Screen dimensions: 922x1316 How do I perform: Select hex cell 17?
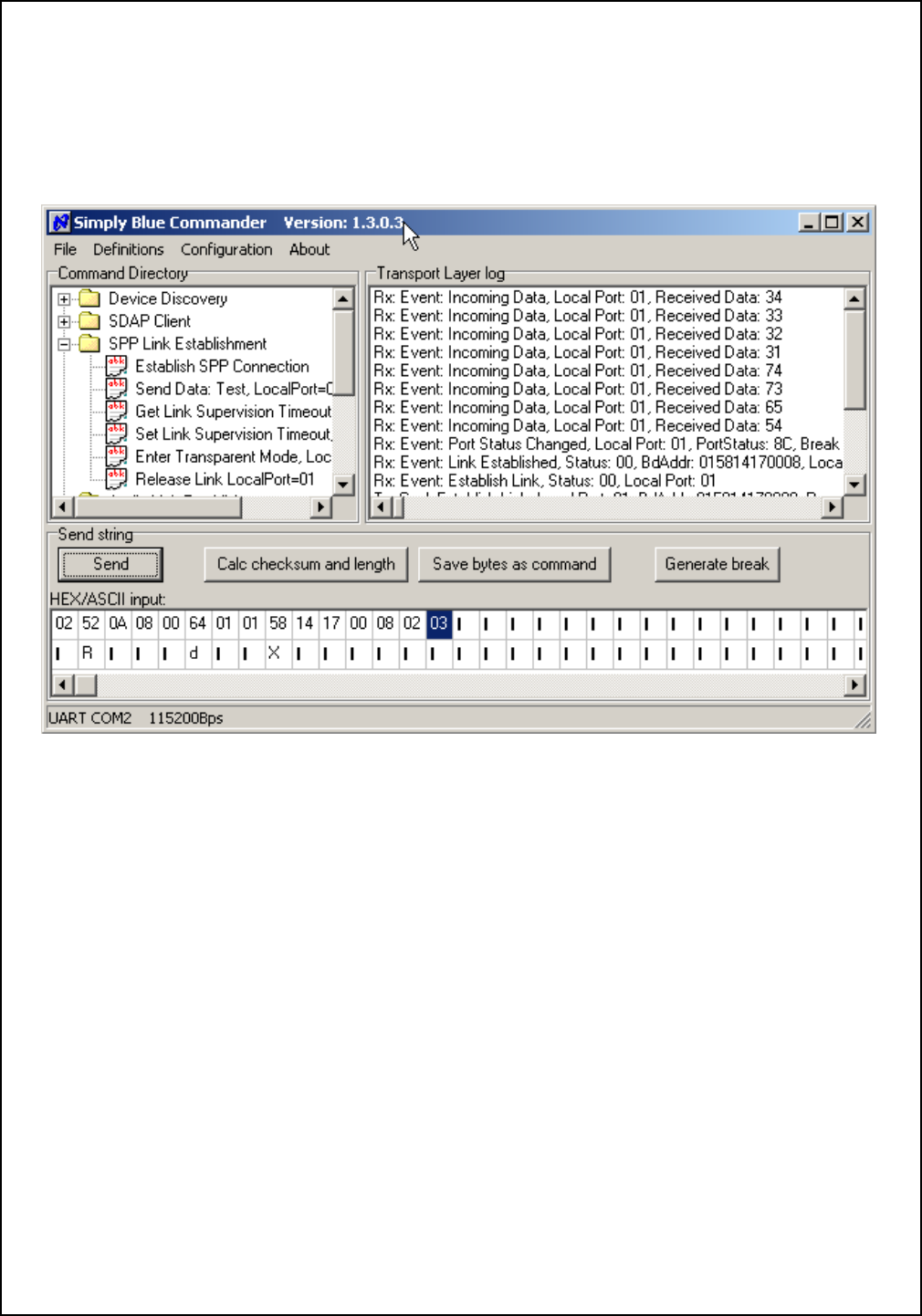331,624
